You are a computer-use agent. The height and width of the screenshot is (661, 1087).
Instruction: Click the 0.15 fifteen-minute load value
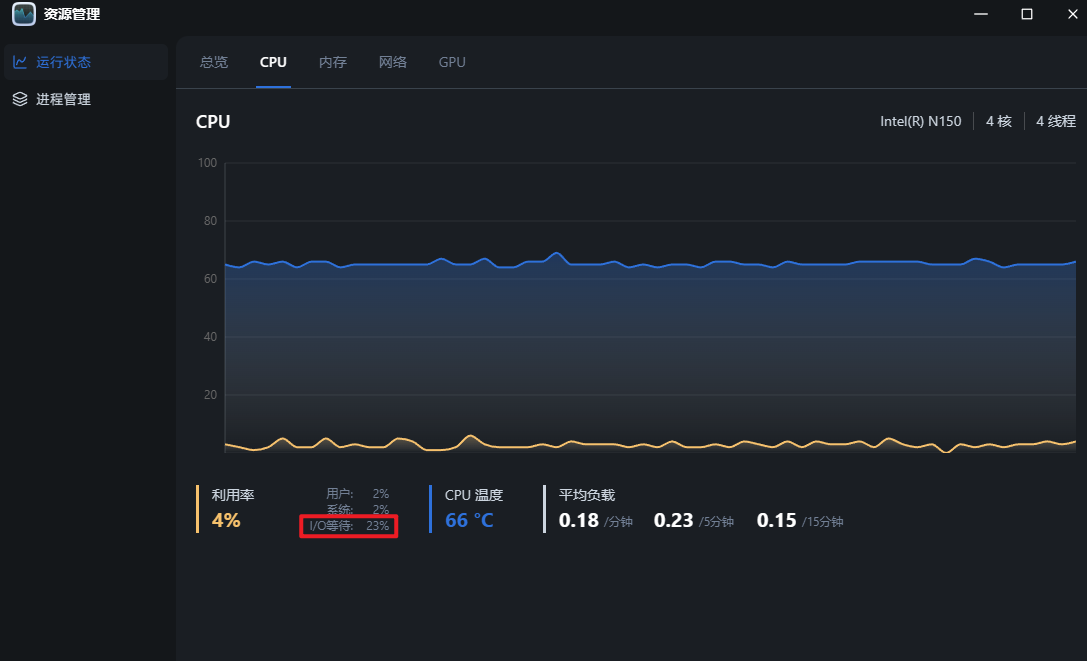(776, 520)
